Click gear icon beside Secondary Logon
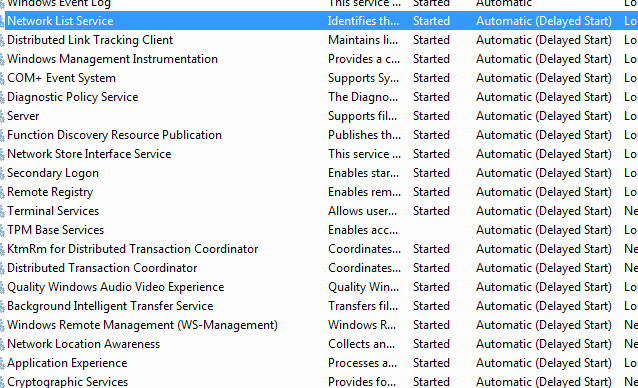This screenshot has width=638, height=388. tap(2, 173)
